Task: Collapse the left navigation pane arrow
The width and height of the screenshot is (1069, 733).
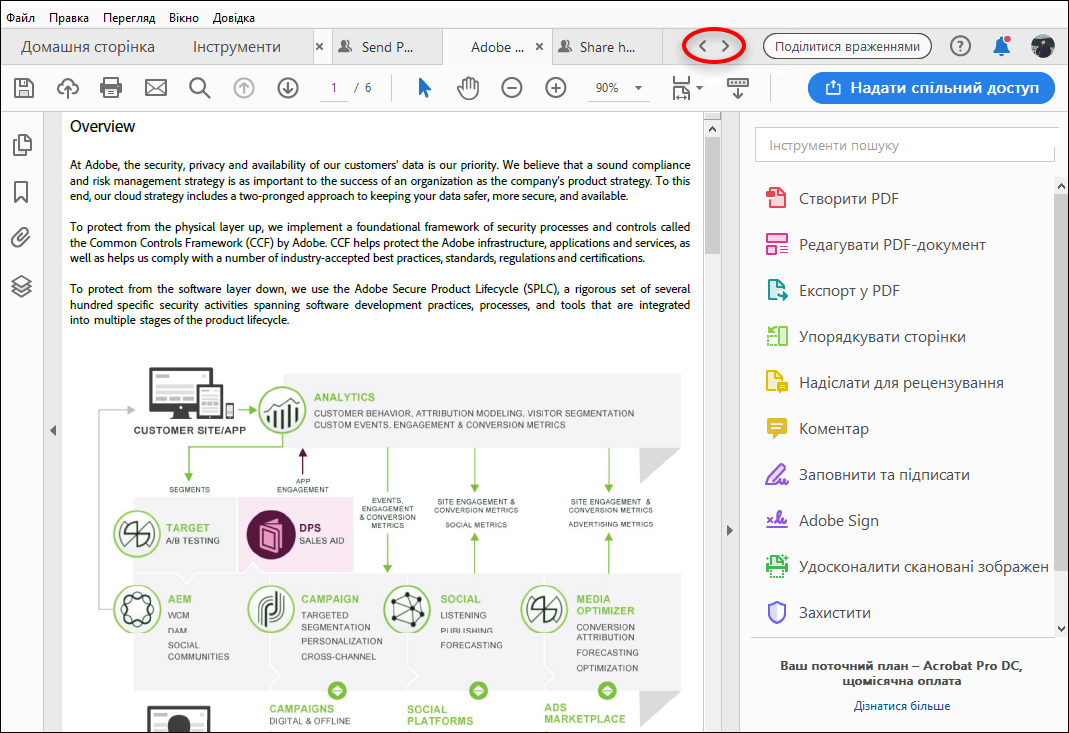Action: [x=52, y=430]
